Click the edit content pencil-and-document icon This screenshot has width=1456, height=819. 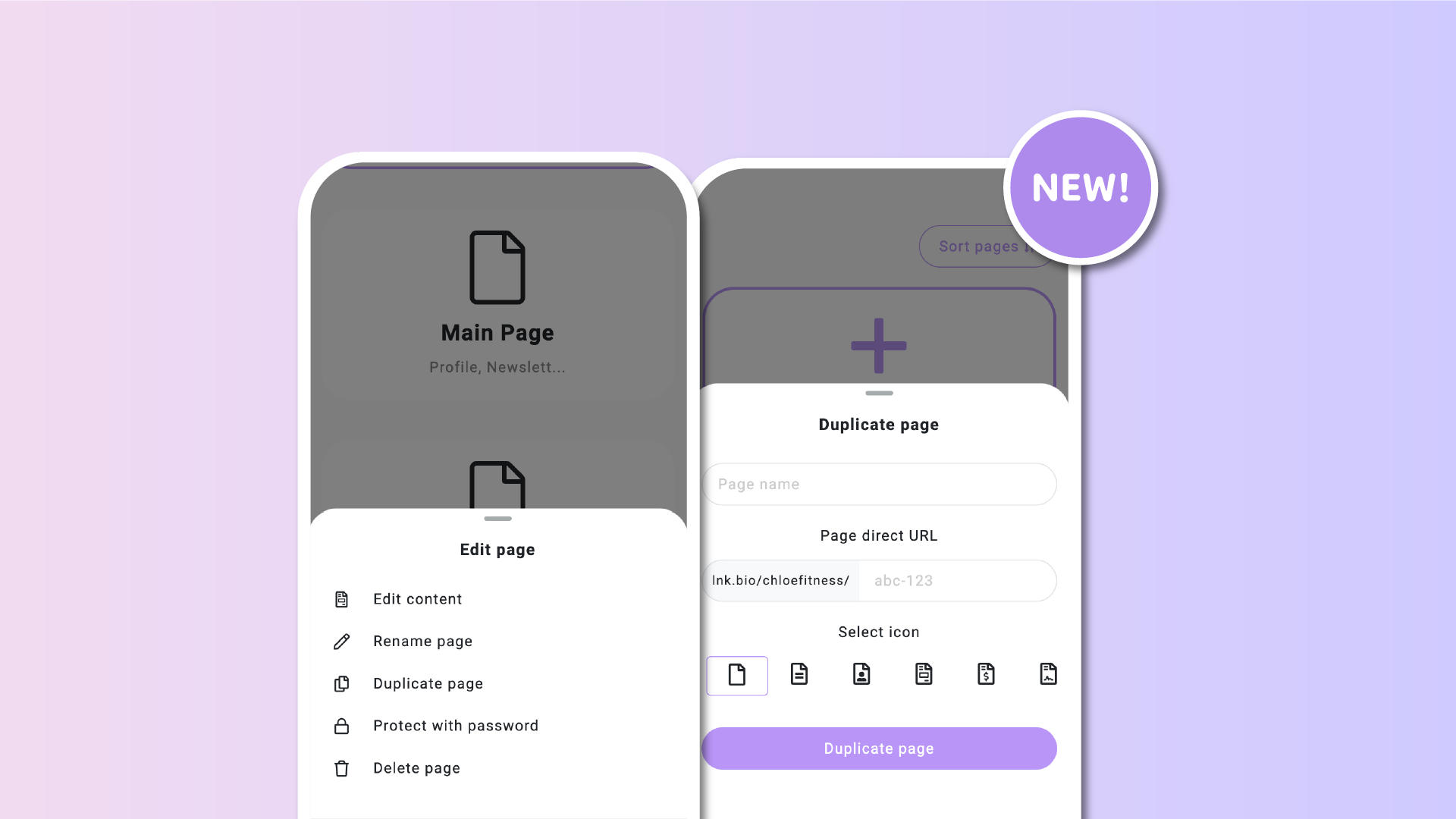341,598
